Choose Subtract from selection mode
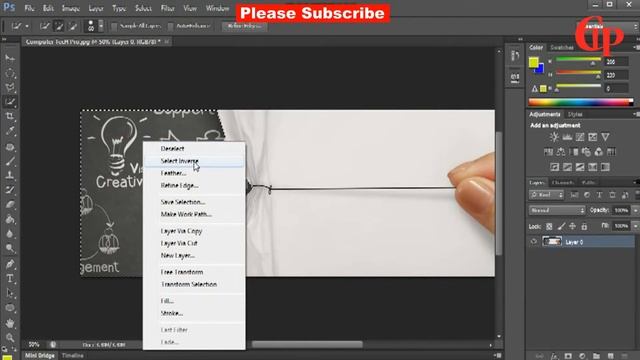The width and height of the screenshot is (640, 360). (x=73, y=27)
